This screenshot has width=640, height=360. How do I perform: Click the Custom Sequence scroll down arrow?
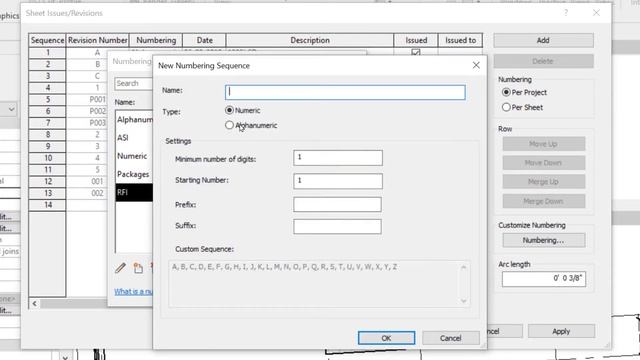pos(463,301)
